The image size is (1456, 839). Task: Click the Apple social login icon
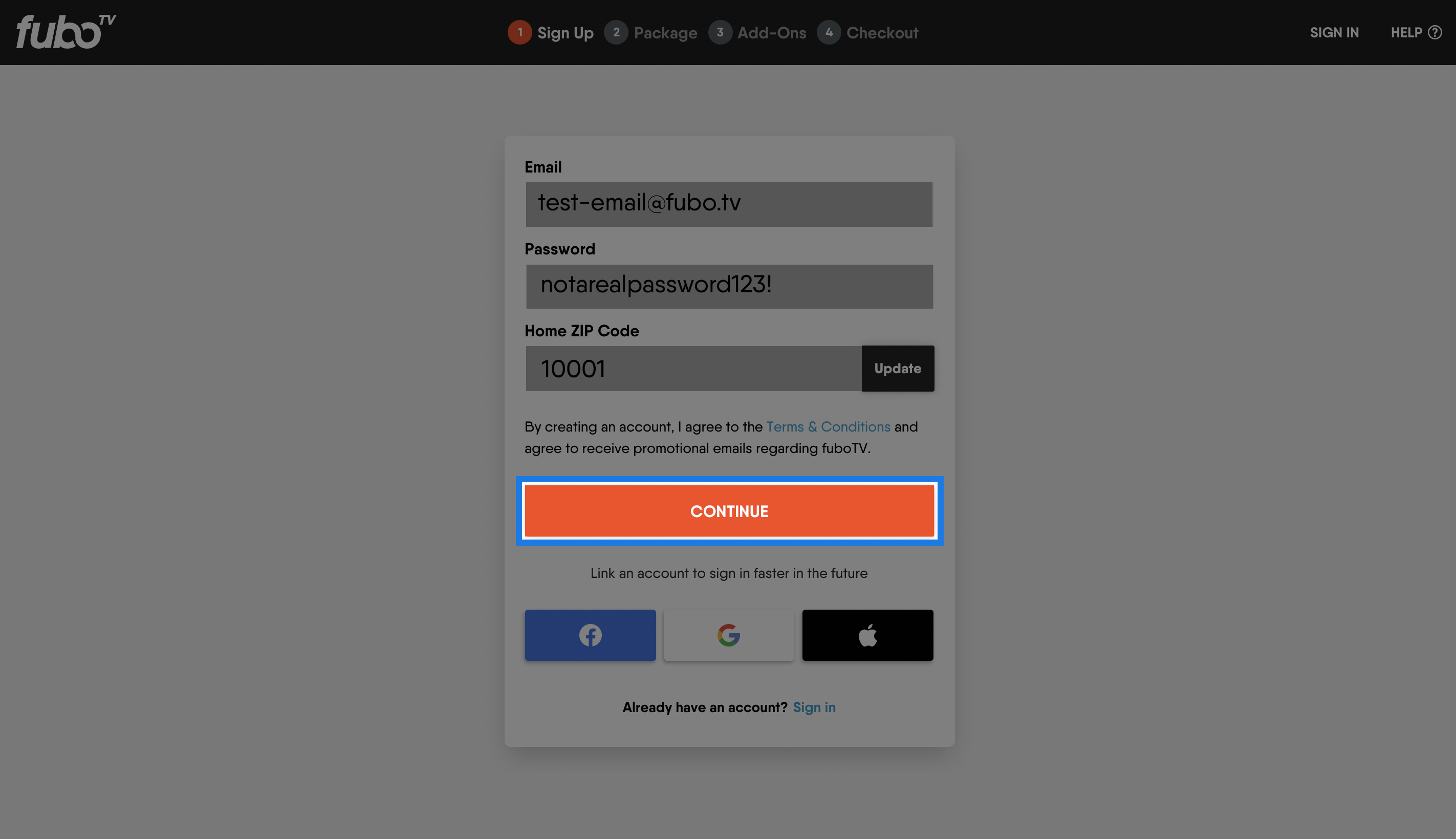coord(867,635)
